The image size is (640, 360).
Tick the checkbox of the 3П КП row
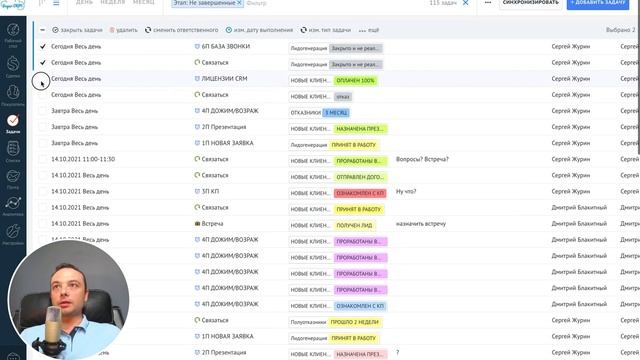pos(42,191)
